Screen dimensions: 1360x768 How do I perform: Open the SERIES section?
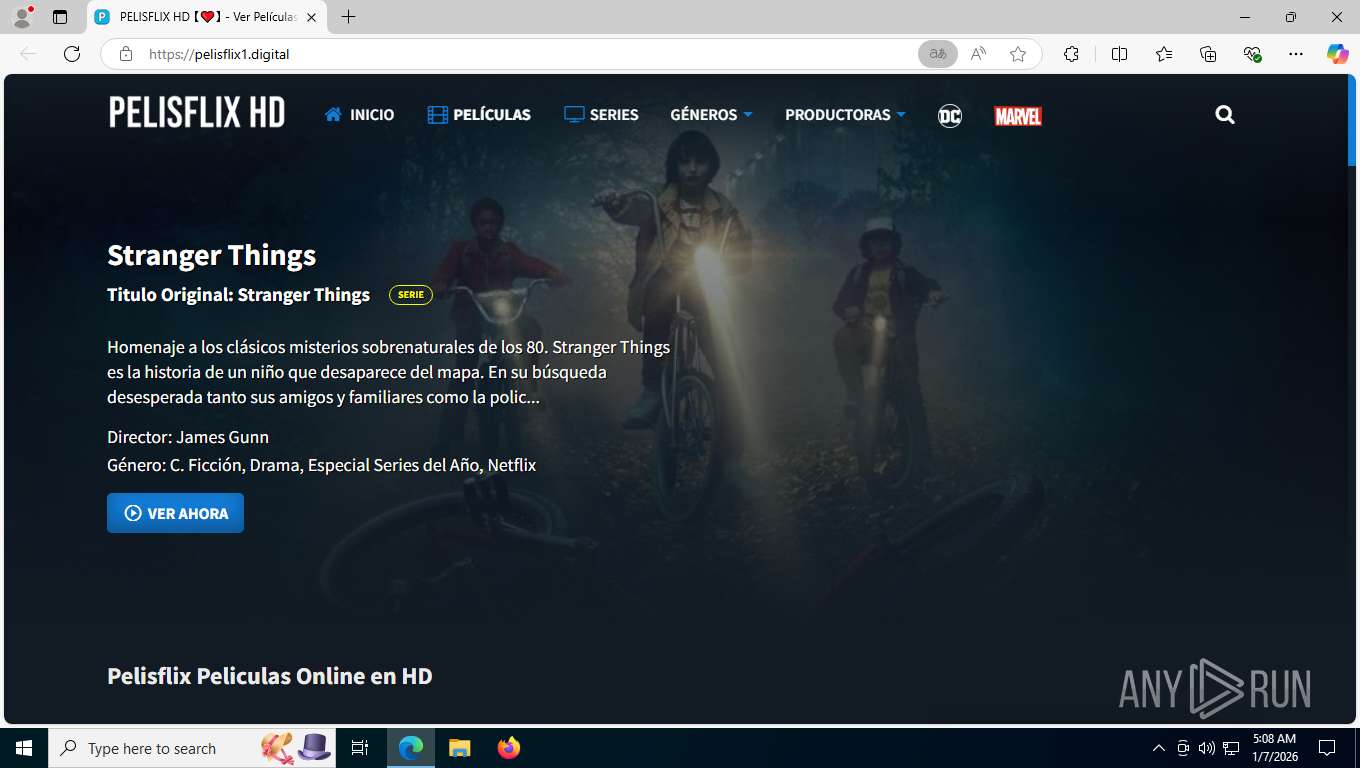[x=601, y=115]
